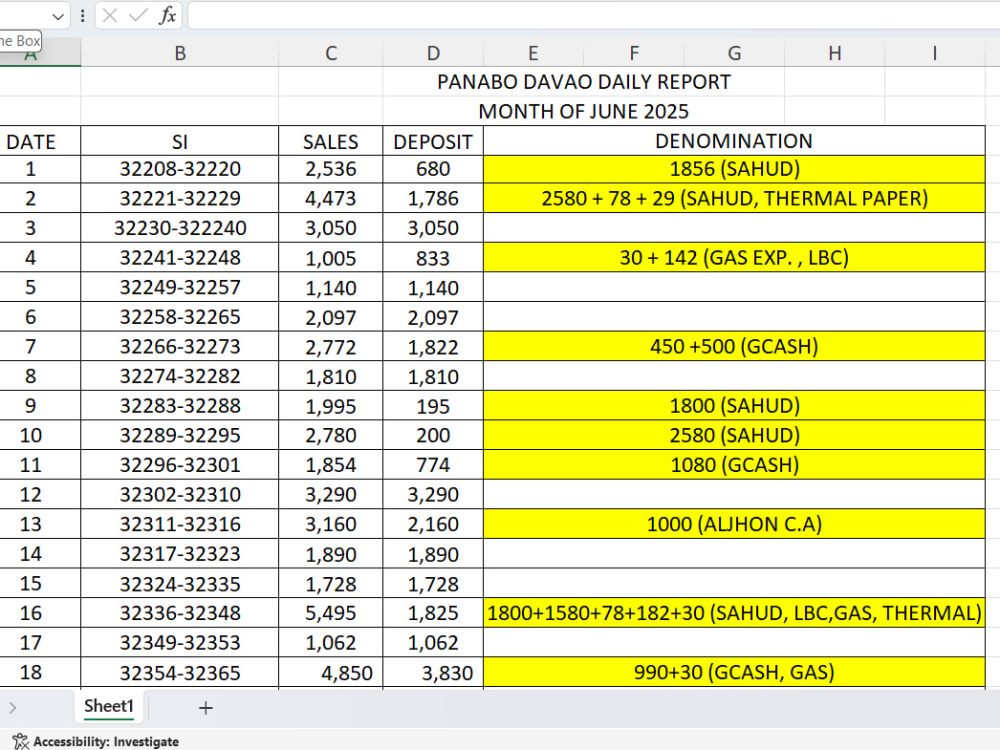The height and width of the screenshot is (750, 1000).
Task: Select column F header
Action: pos(634,53)
